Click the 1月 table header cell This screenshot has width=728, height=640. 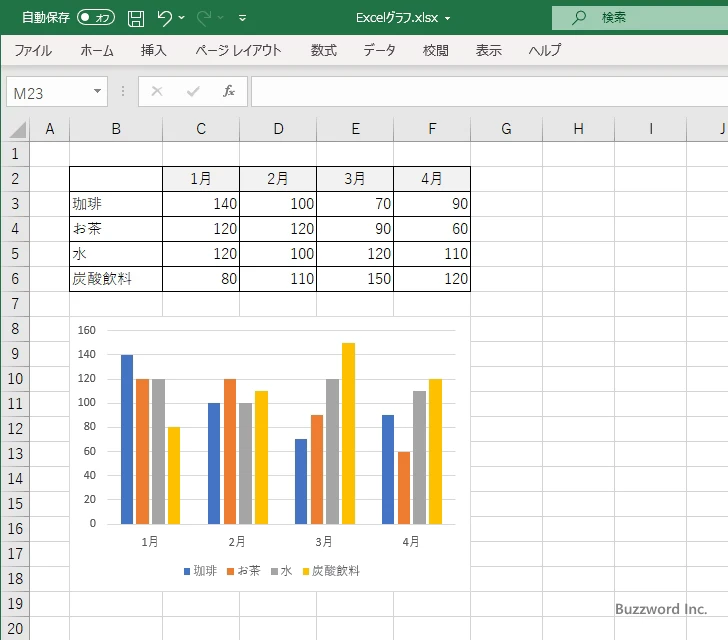[x=201, y=179]
